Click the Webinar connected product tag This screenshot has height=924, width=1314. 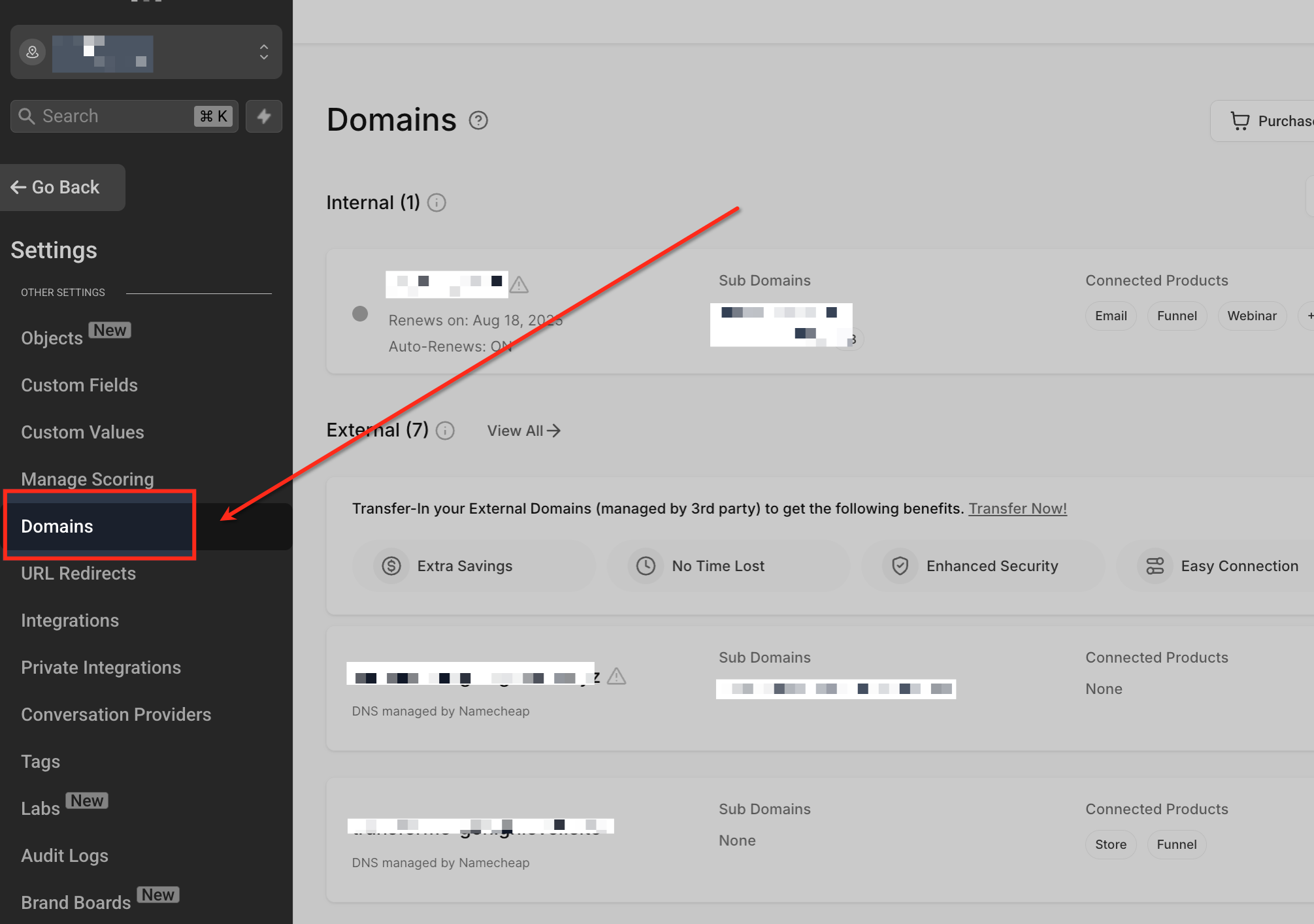(1251, 316)
